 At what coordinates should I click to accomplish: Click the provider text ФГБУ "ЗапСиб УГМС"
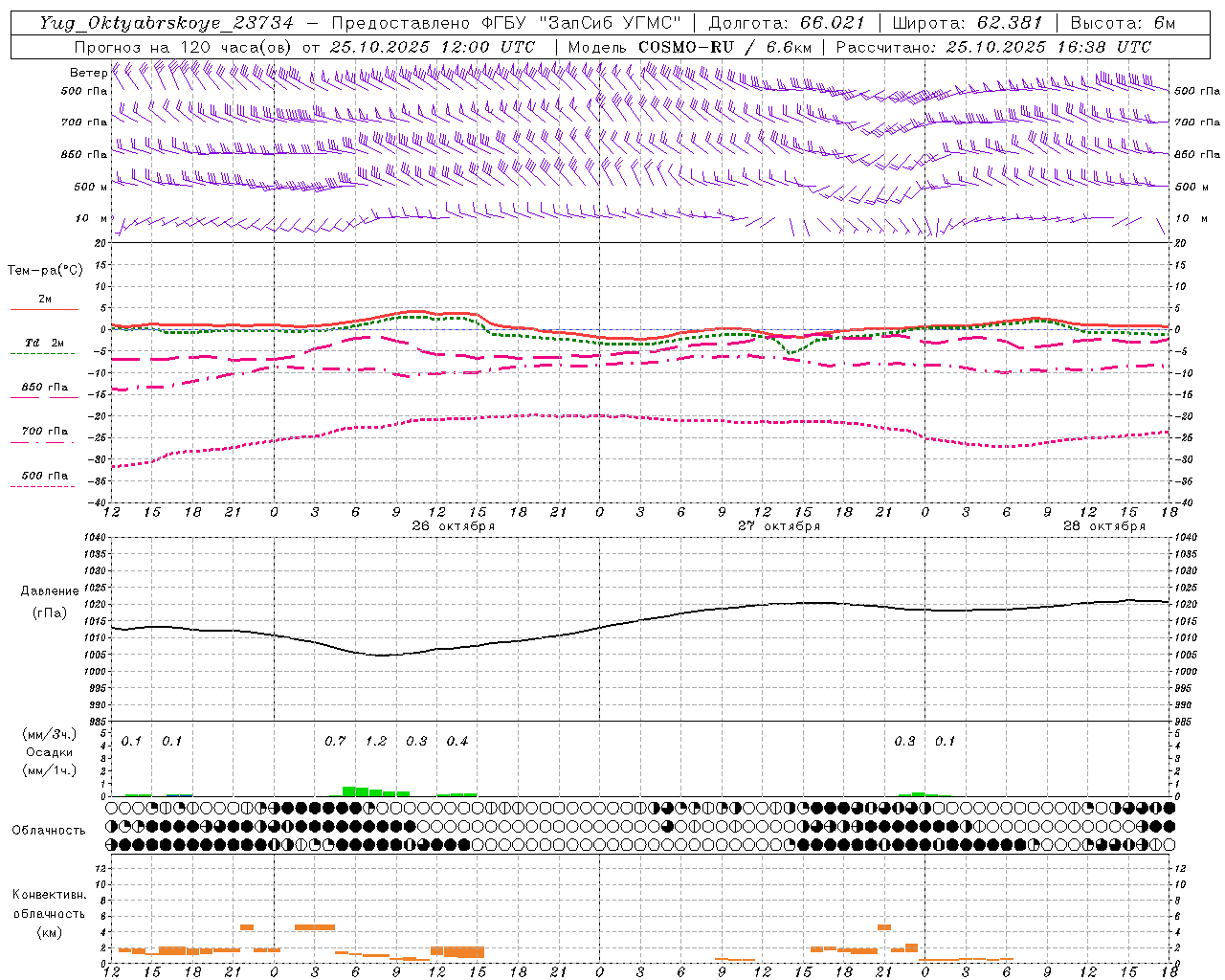[x=580, y=23]
